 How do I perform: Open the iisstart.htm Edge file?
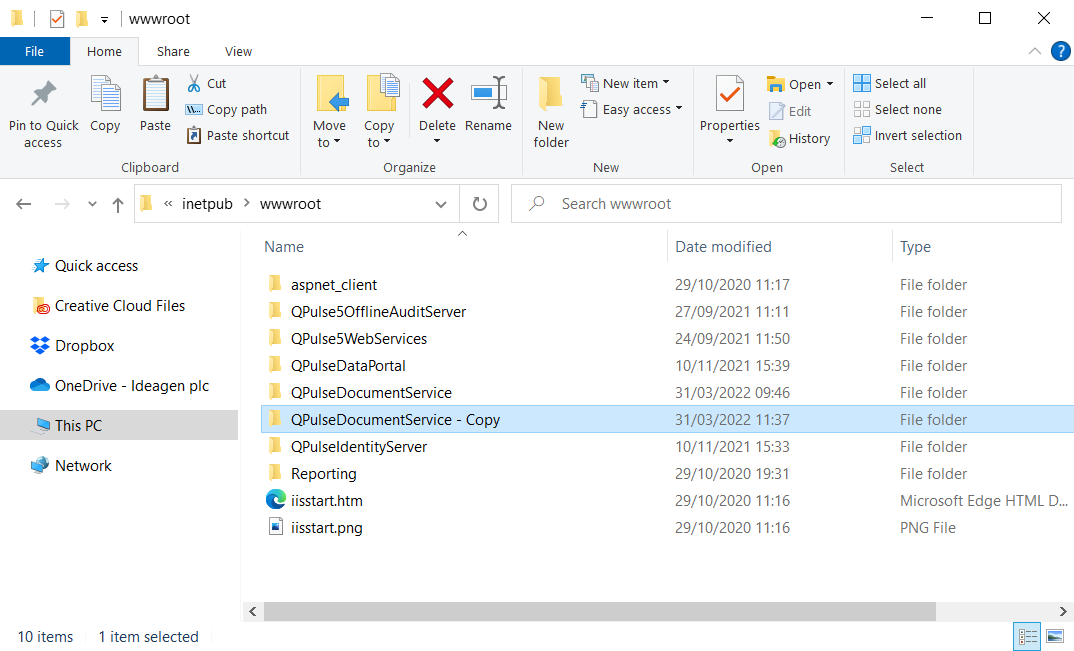pos(327,501)
